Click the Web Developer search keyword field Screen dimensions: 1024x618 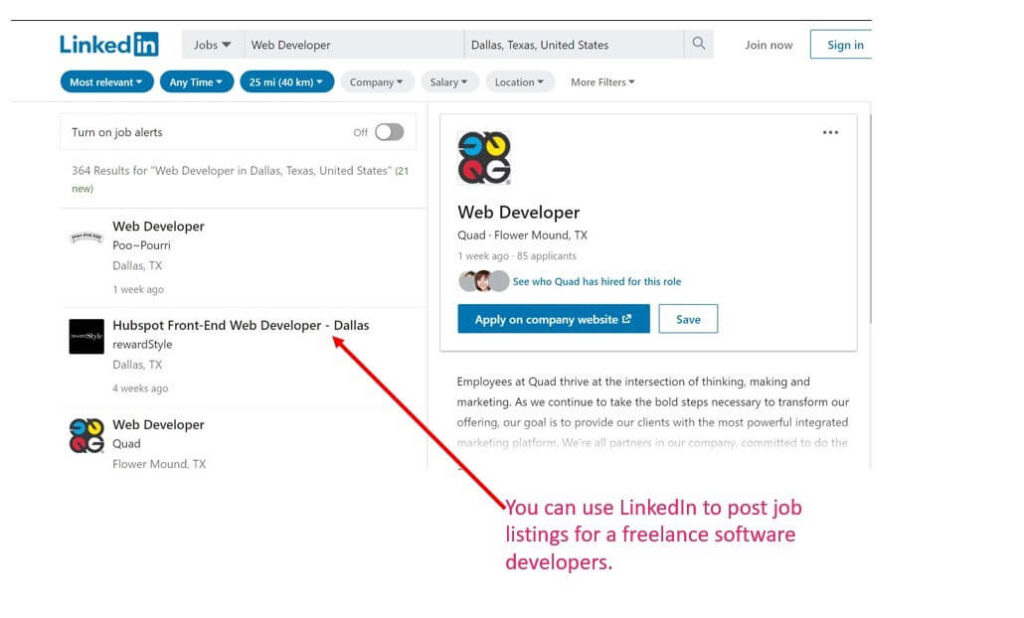pyautogui.click(x=353, y=44)
